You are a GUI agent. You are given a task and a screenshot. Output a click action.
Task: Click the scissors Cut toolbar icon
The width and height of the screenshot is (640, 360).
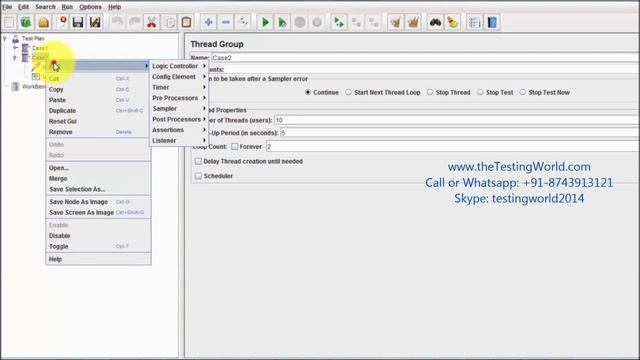coord(151,22)
